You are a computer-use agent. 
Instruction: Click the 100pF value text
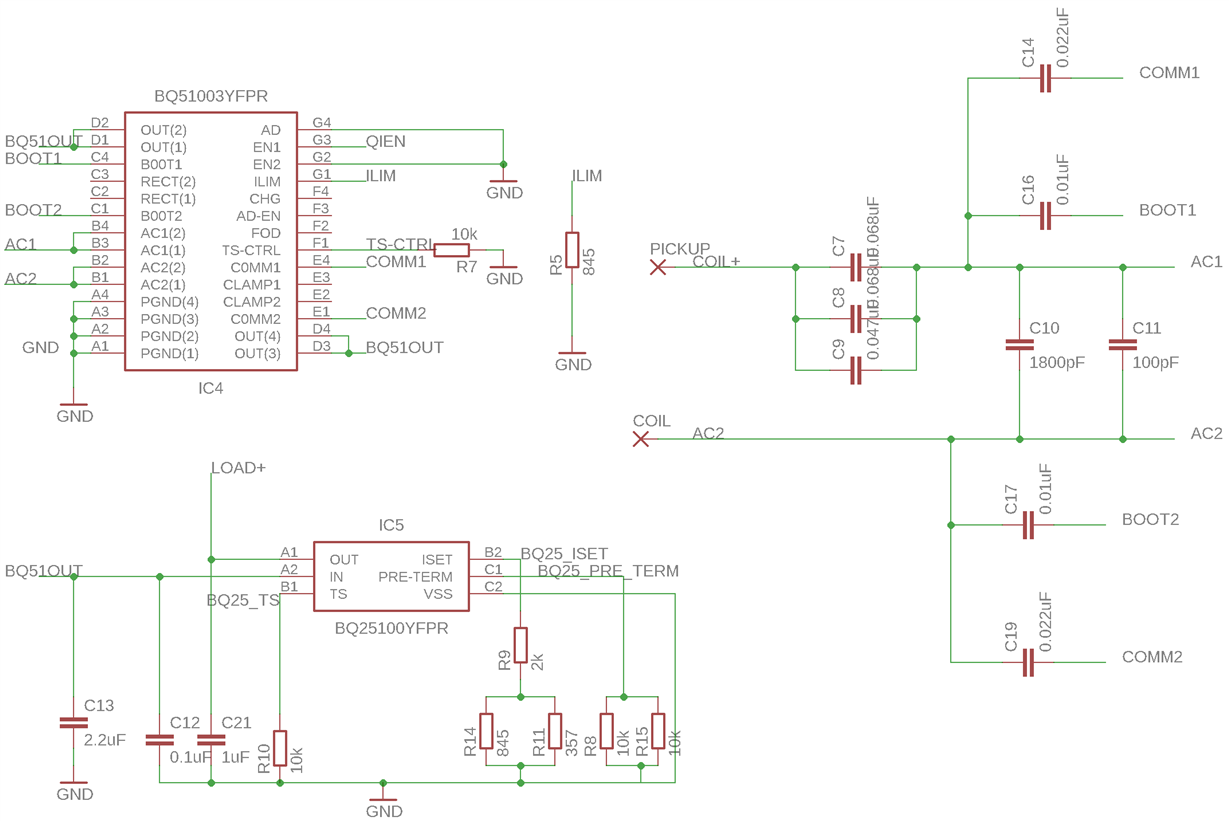[x=1156, y=363]
